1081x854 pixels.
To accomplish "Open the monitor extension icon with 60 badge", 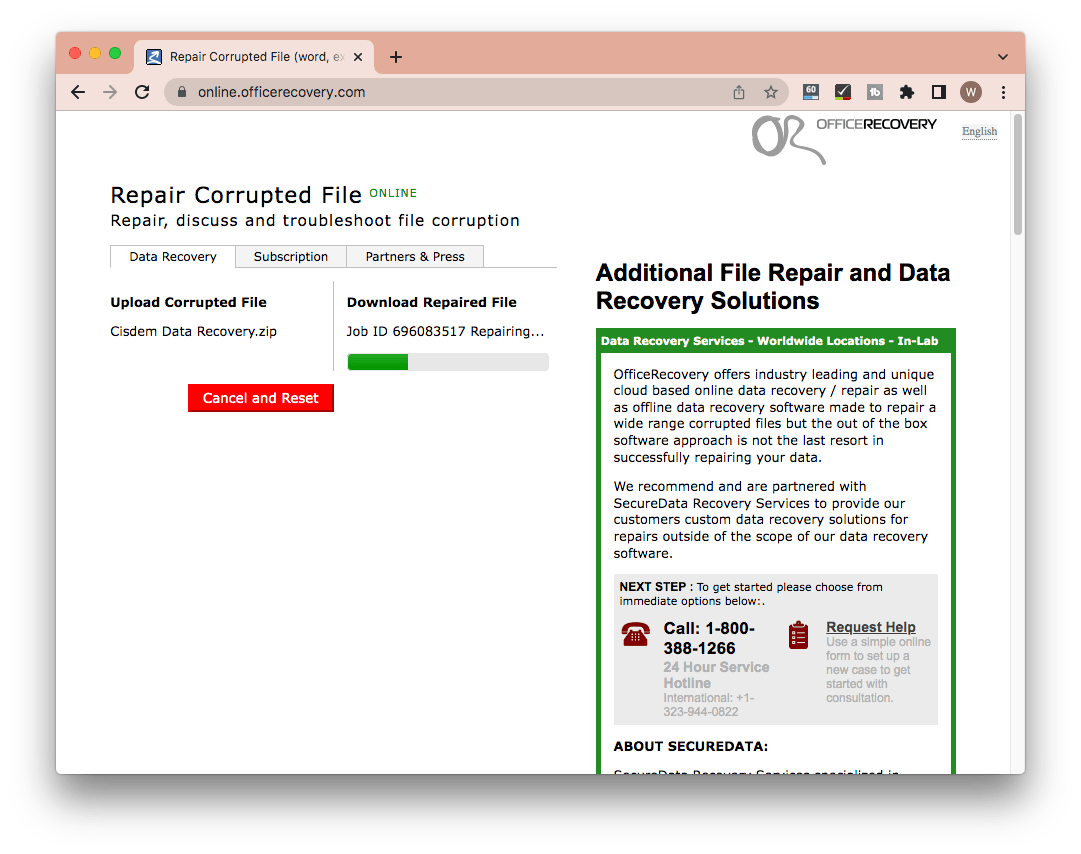I will 811,92.
